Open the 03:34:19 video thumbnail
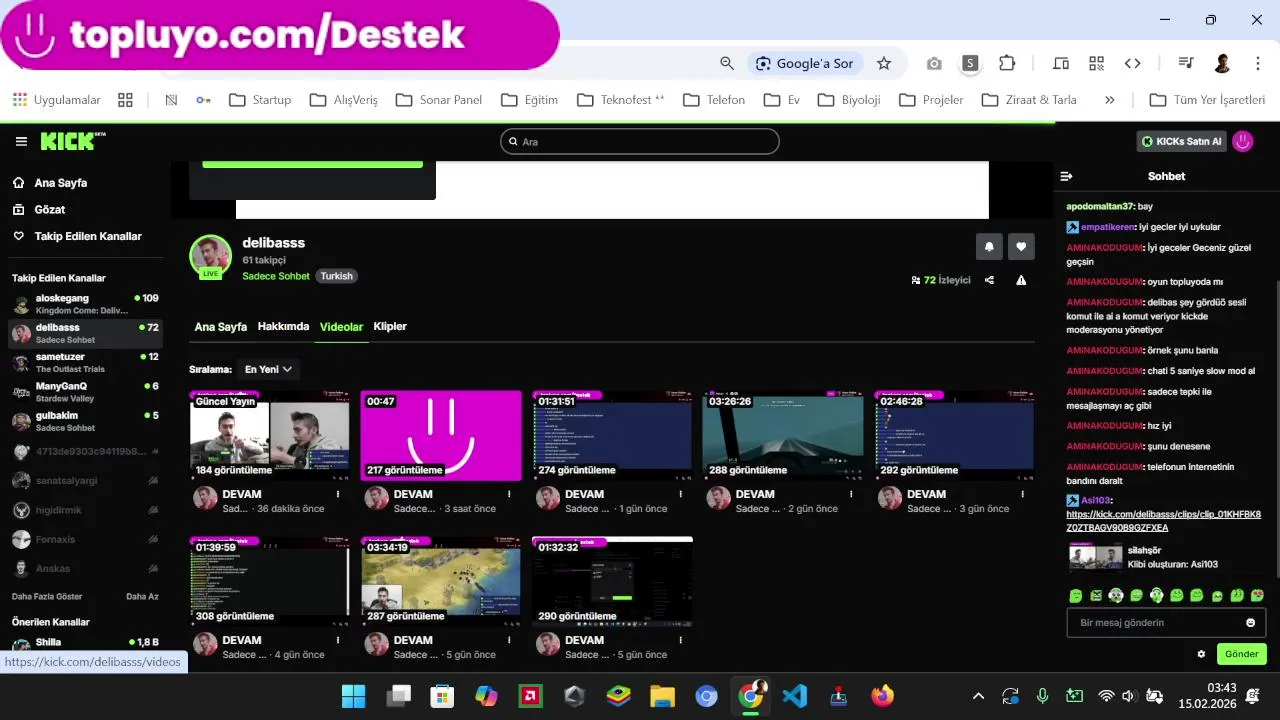This screenshot has width=1280, height=720. tap(441, 582)
